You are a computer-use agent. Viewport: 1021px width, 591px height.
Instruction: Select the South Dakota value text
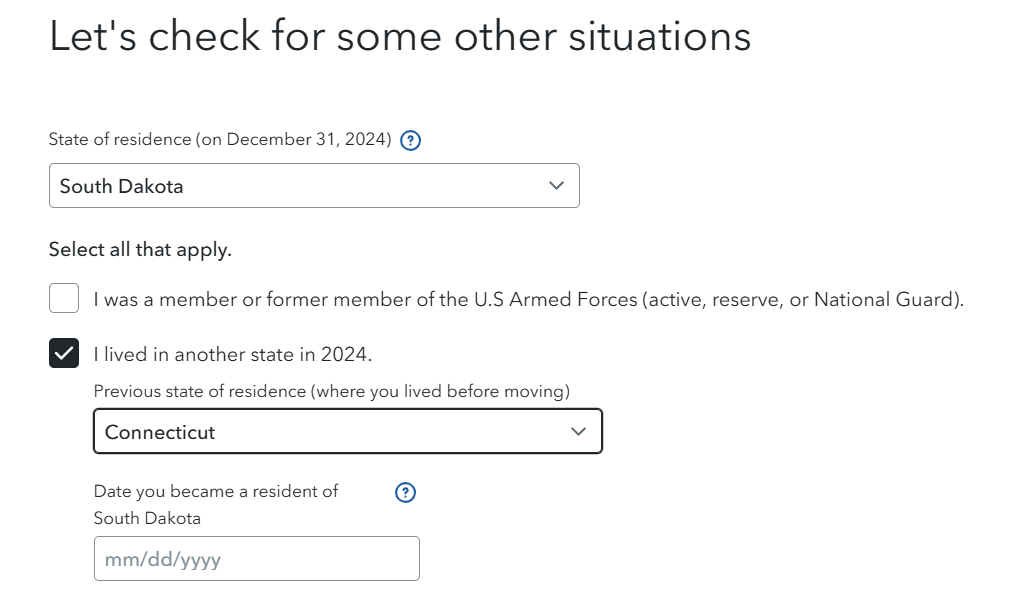click(122, 187)
